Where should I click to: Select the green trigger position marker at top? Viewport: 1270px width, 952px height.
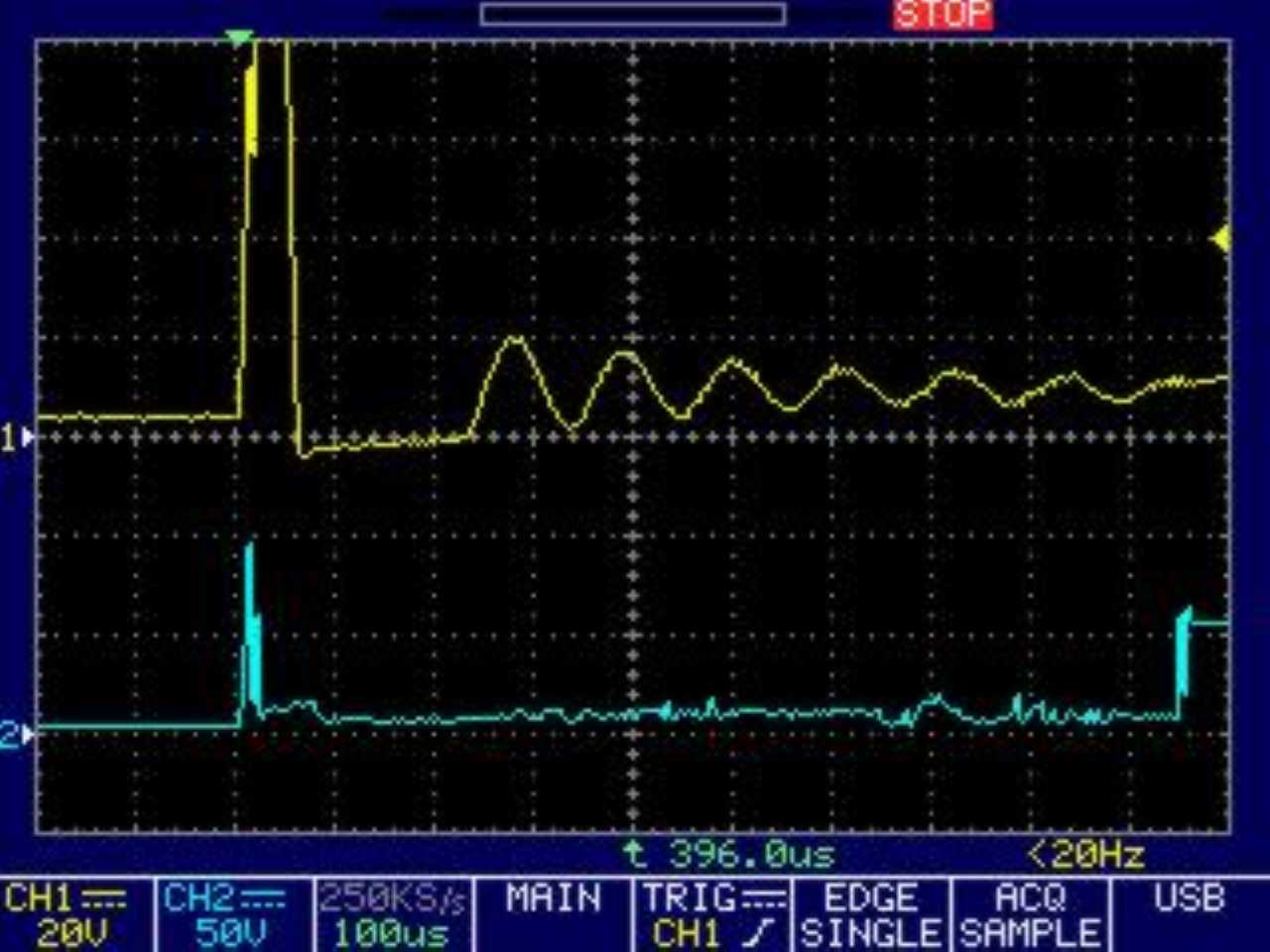tap(238, 38)
